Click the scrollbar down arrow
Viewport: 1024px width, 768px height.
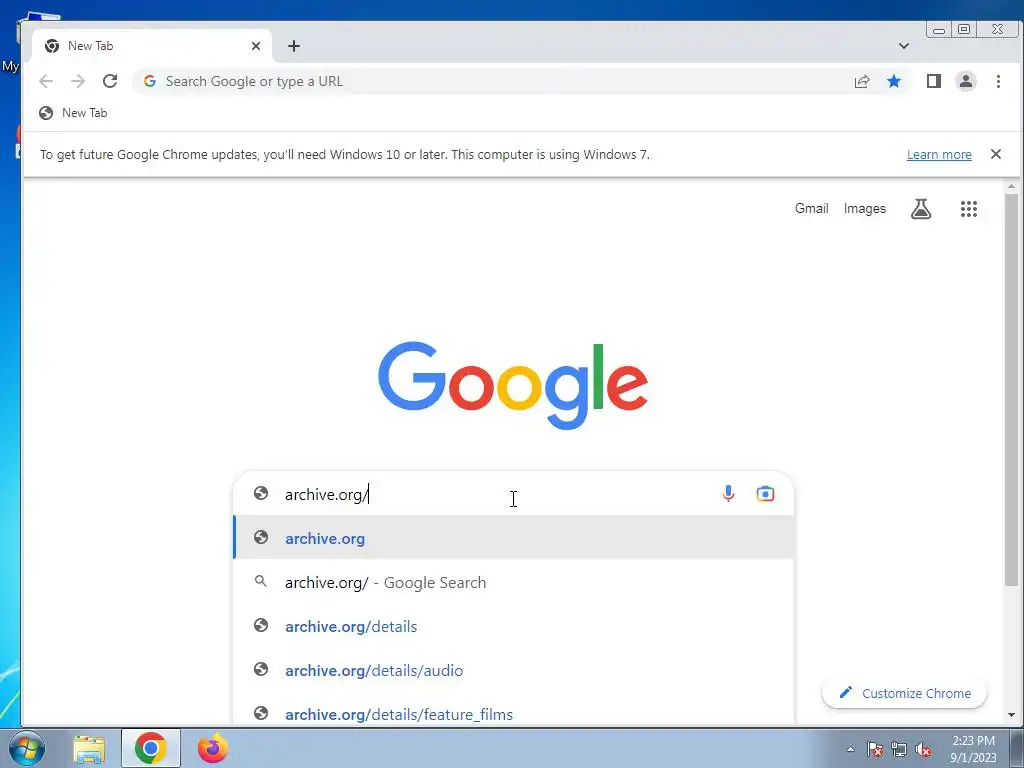pos(1011,715)
